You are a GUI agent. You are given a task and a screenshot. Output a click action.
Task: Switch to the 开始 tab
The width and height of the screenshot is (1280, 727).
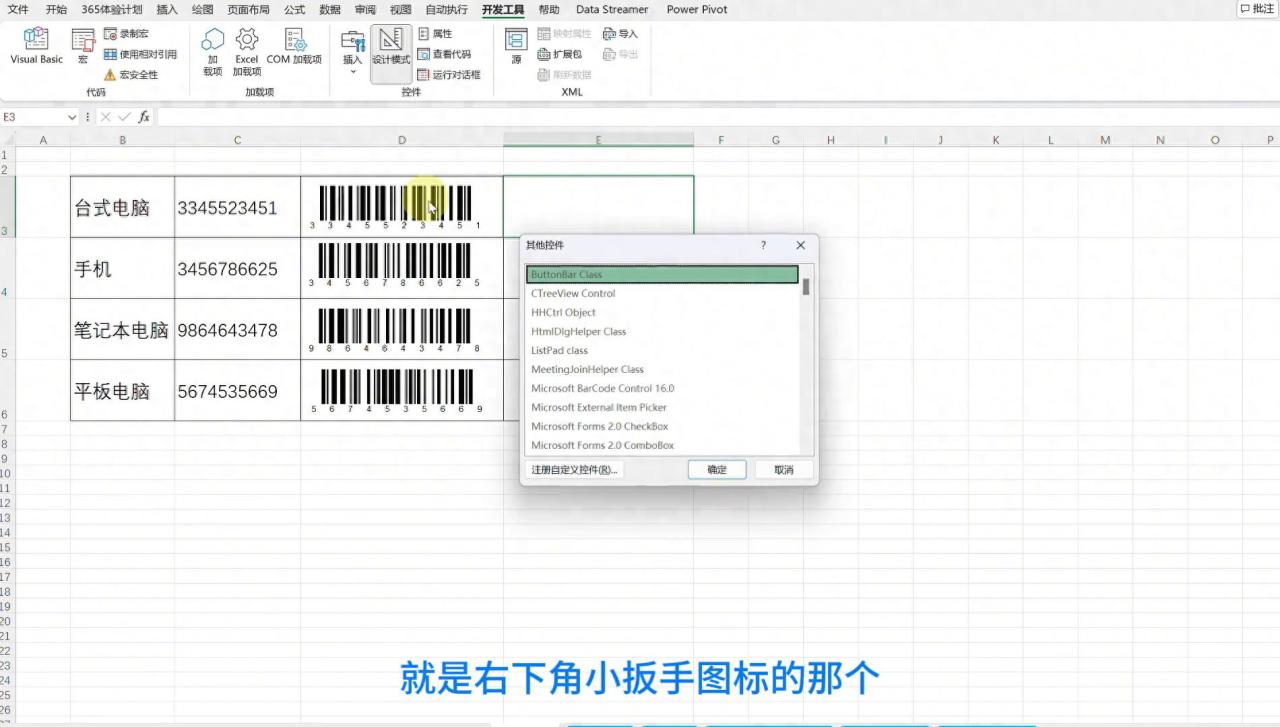click(x=56, y=9)
